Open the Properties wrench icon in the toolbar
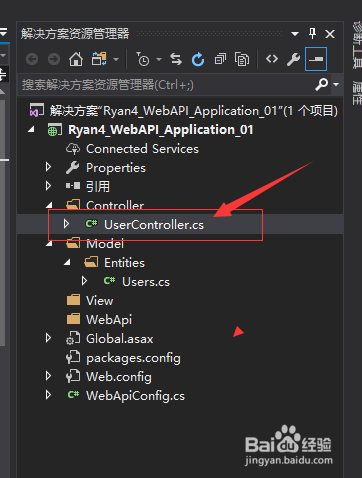 click(x=293, y=59)
